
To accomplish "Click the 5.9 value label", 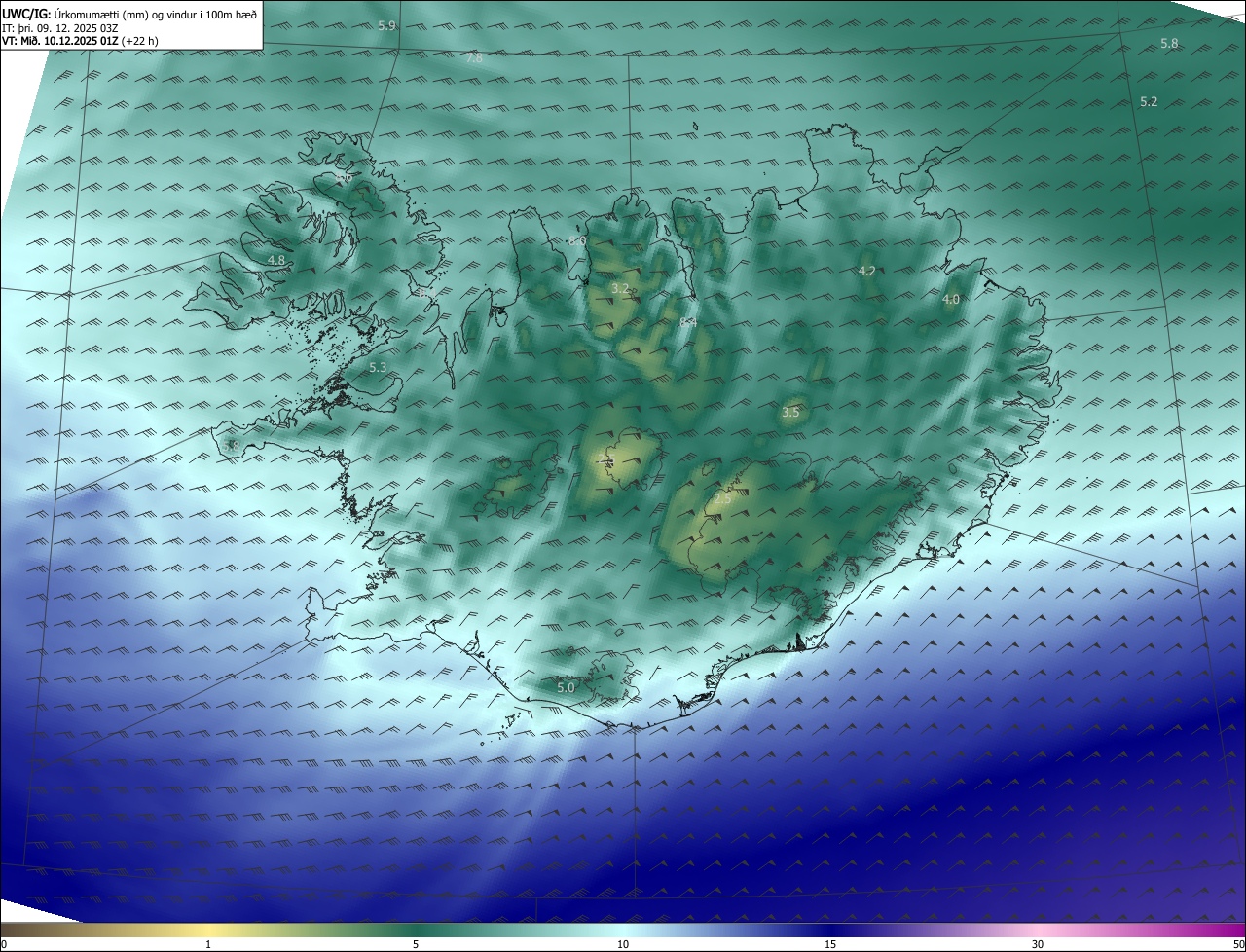I will pyautogui.click(x=387, y=25).
